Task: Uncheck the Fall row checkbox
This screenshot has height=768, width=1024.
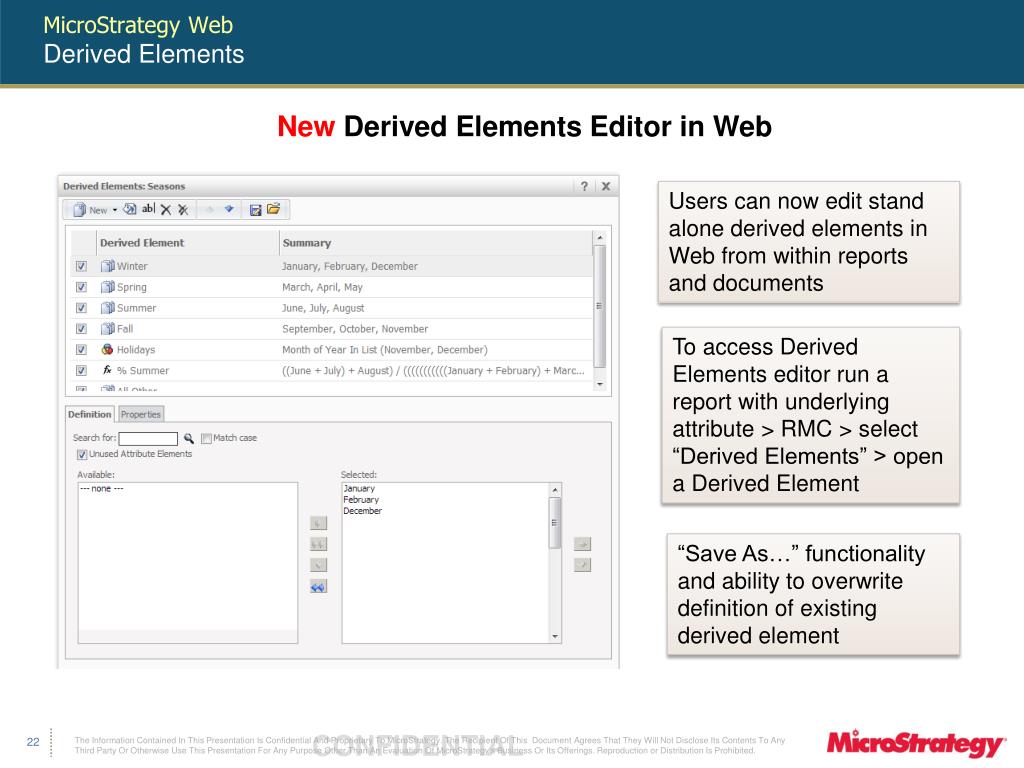Action: click(81, 328)
